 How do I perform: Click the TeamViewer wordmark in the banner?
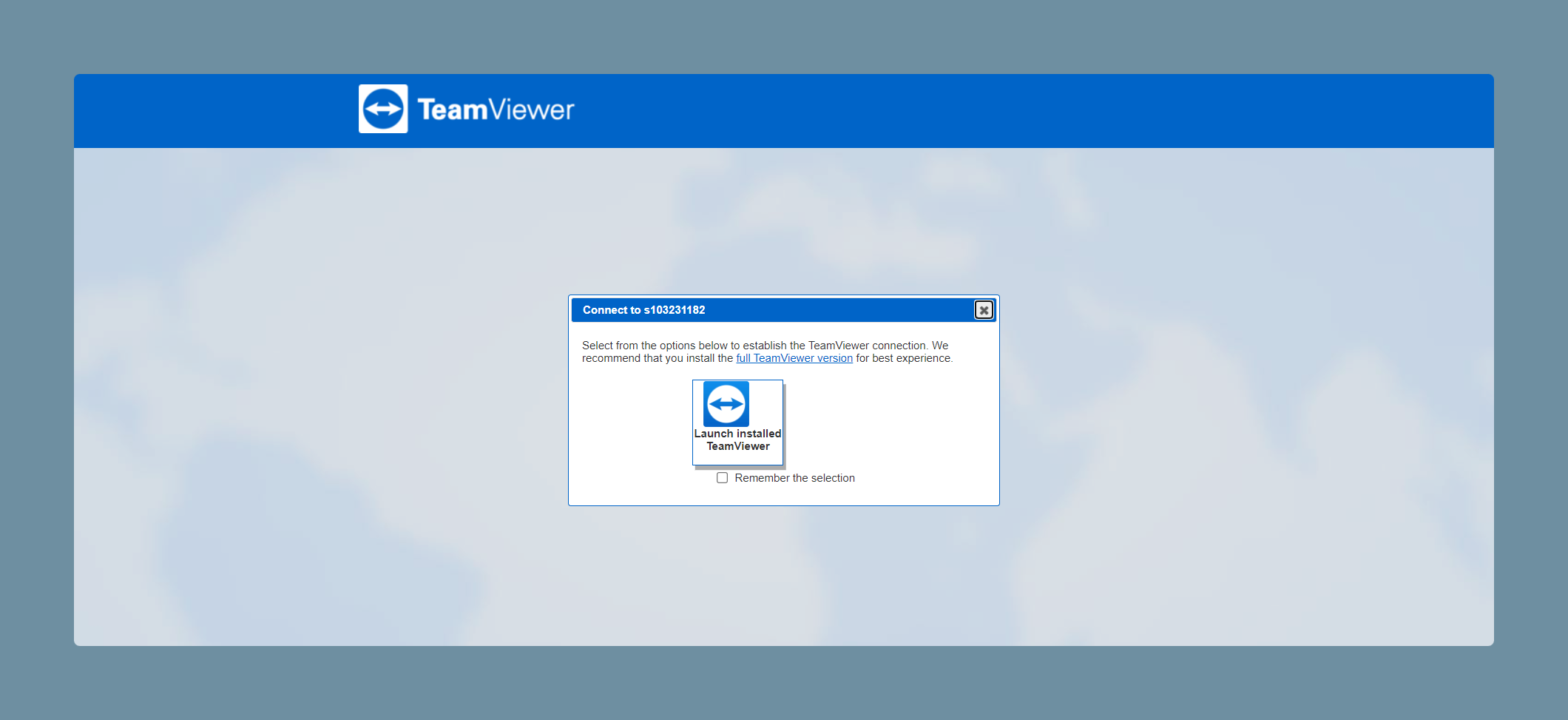[x=496, y=110]
